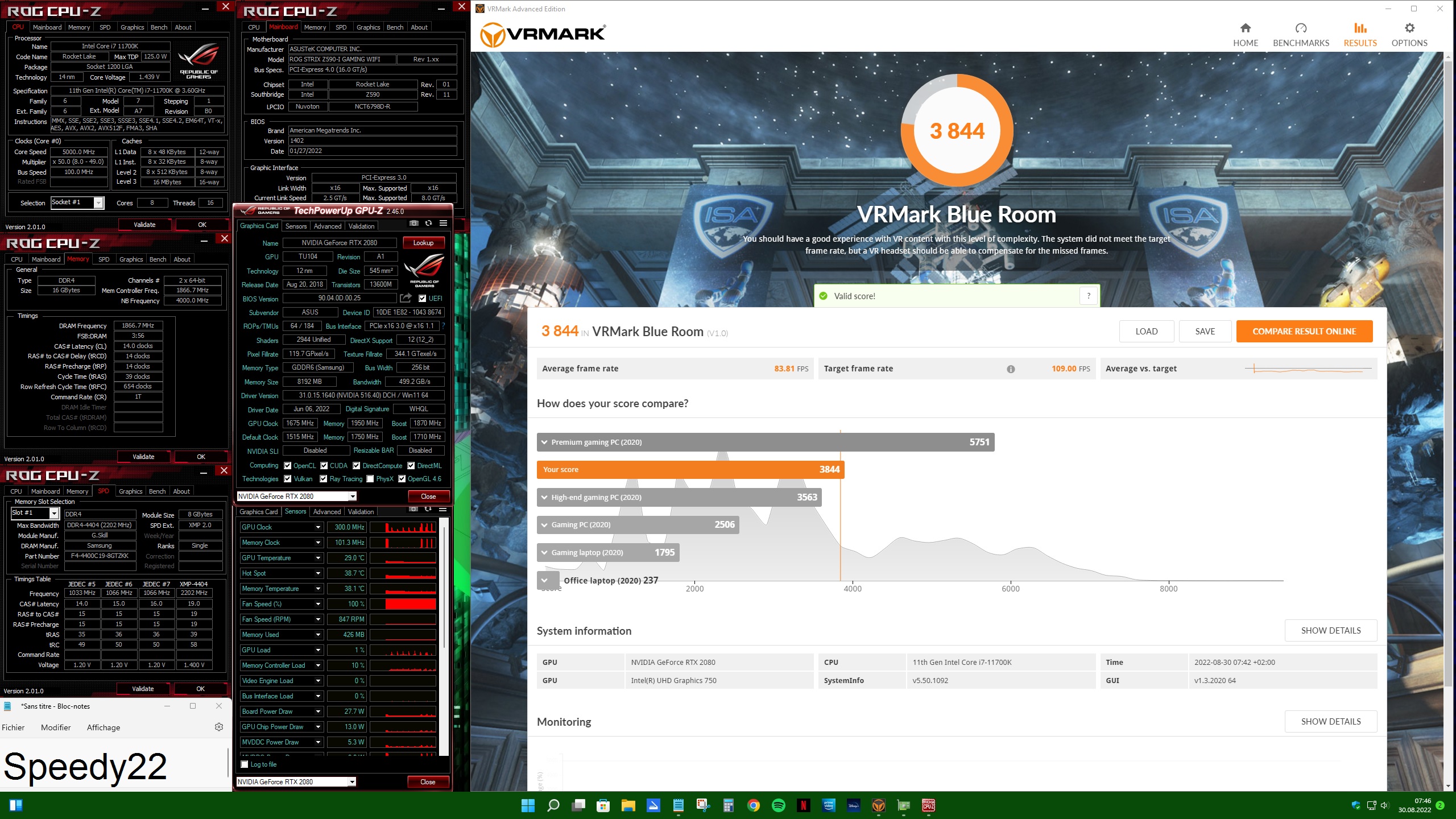The height and width of the screenshot is (819, 1456).
Task: Click Valid score question mark button
Action: click(x=1089, y=296)
